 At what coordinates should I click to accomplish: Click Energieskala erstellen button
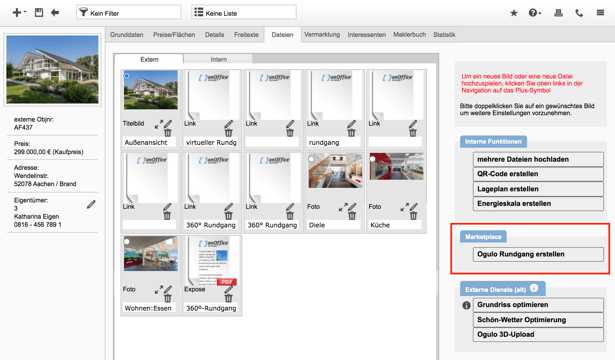click(538, 204)
